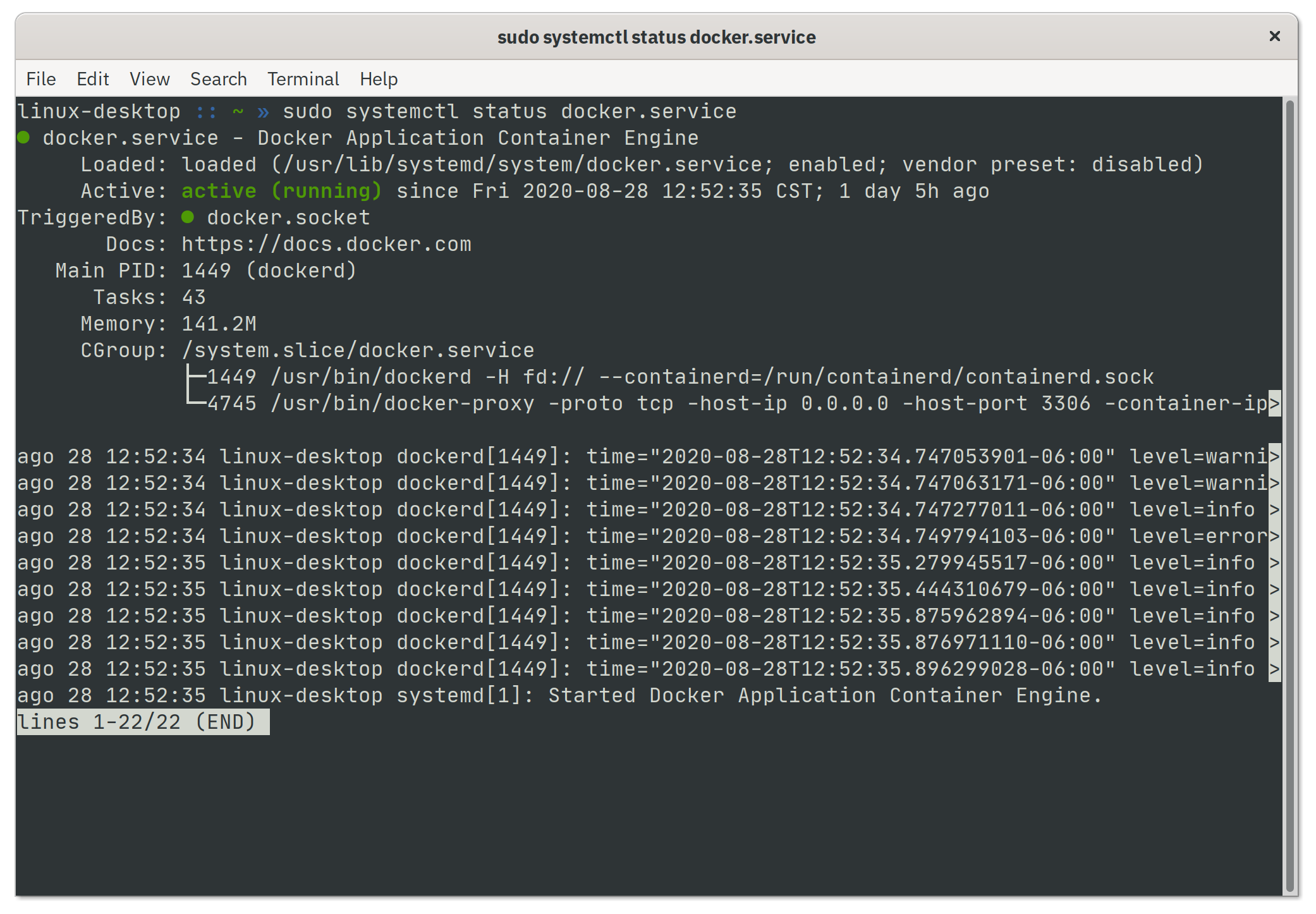Click the '4745 /usr/bin/docker-proxy' process line
The height and width of the screenshot is (914, 1316).
pyautogui.click(x=738, y=403)
